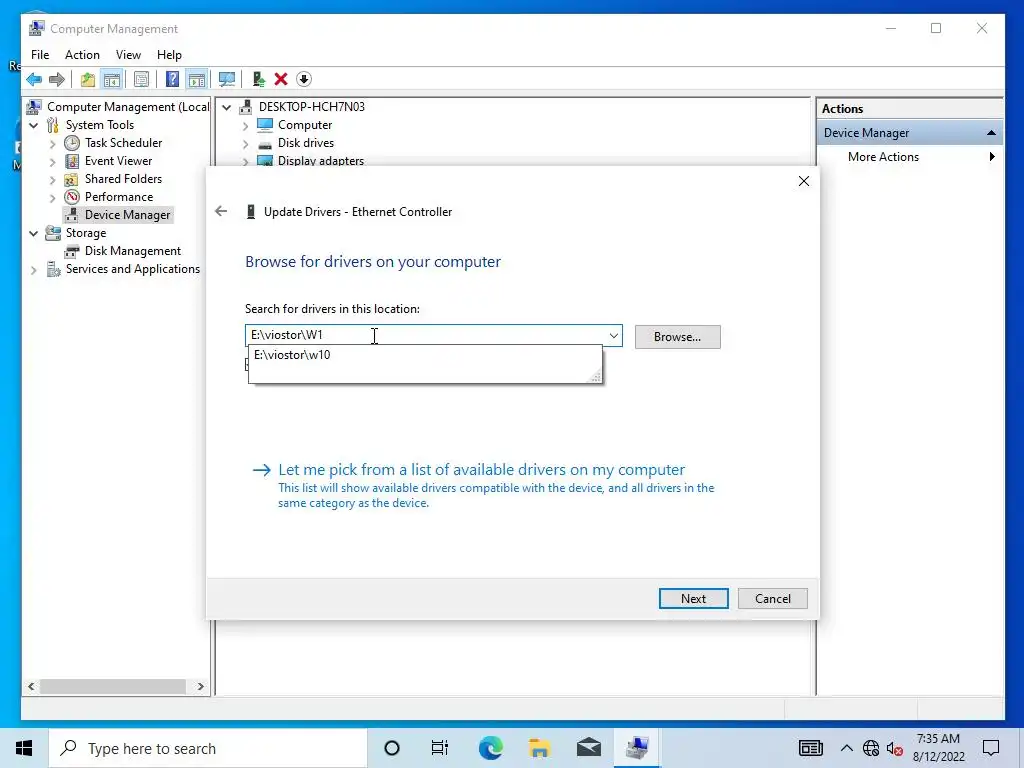Open More Actions submenu in Actions pane
Screen dimensions: 1024x768
(910, 157)
